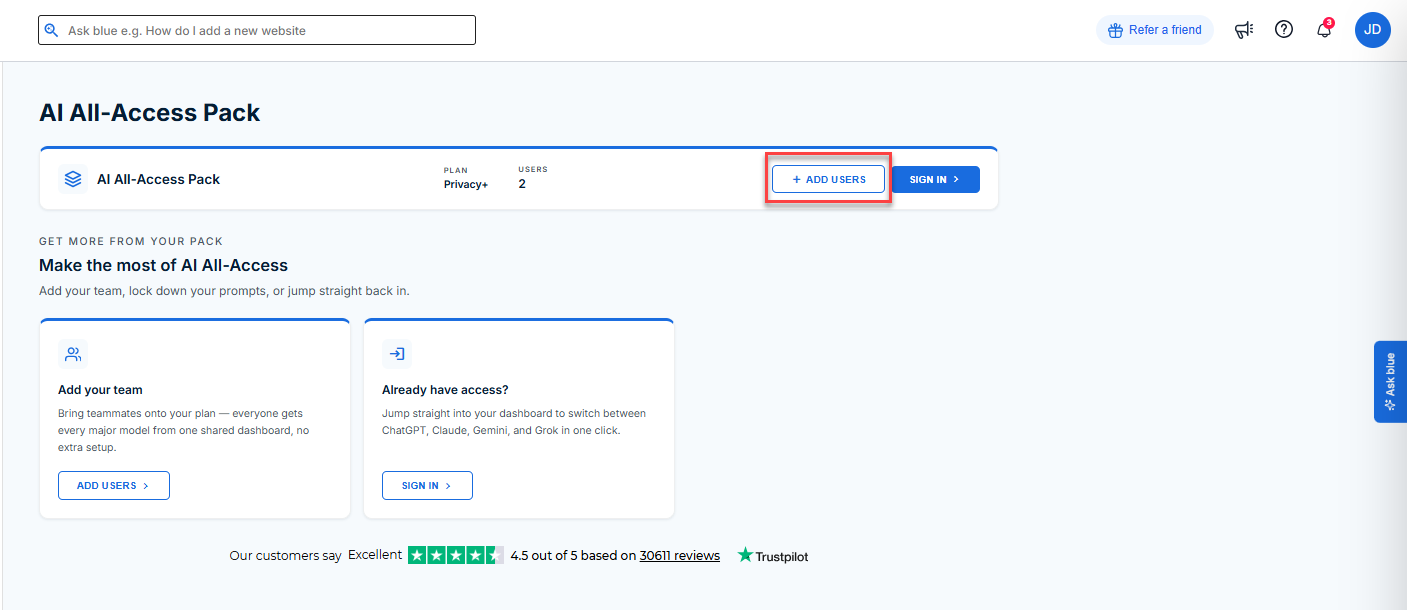Click the blue SIGN IN button
1407x610 pixels.
tap(935, 179)
